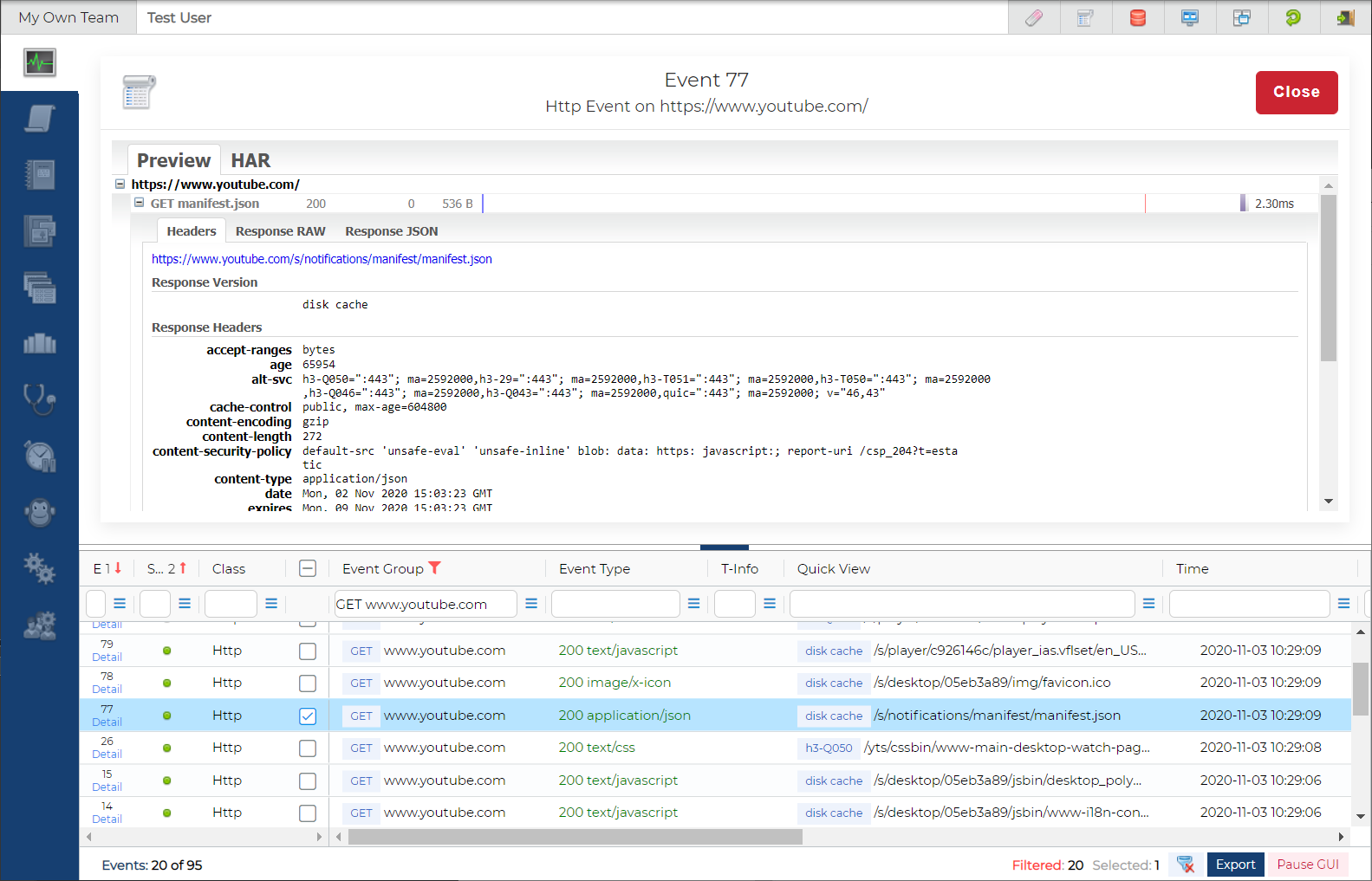Open the filter menu for Time column
The height and width of the screenshot is (881, 1372).
coord(1343,604)
